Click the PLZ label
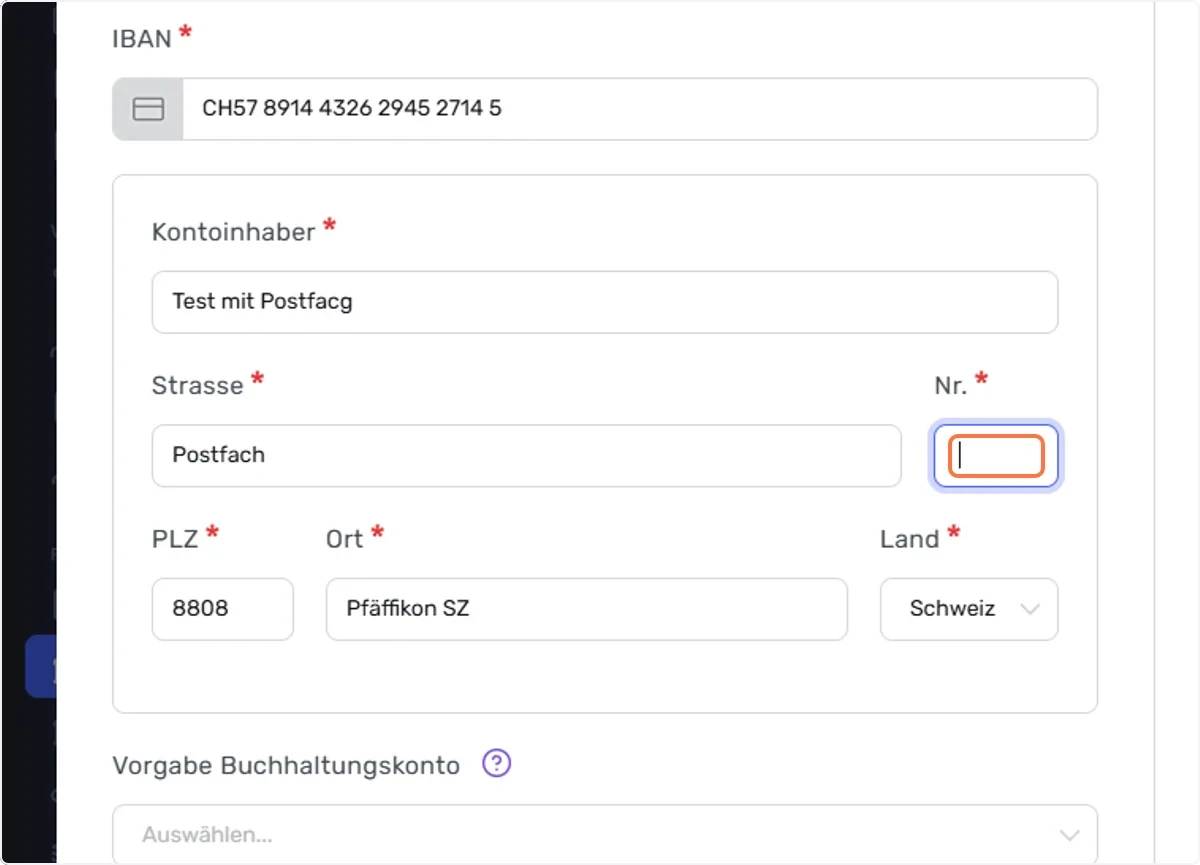Screen dimensions: 1200x865 pyautogui.click(x=175, y=539)
